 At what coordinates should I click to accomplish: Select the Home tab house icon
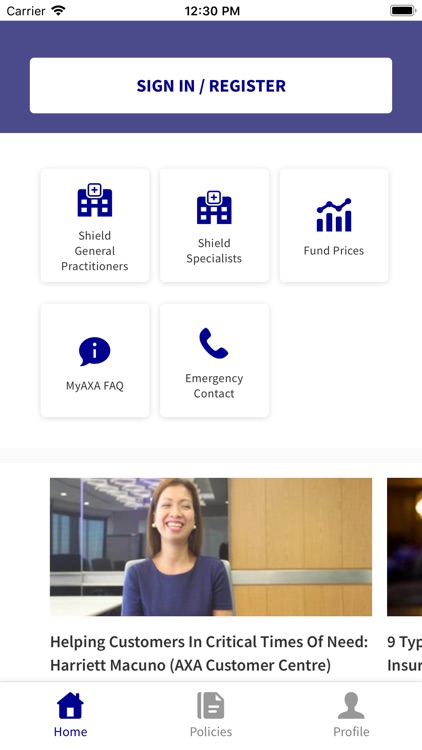point(70,706)
